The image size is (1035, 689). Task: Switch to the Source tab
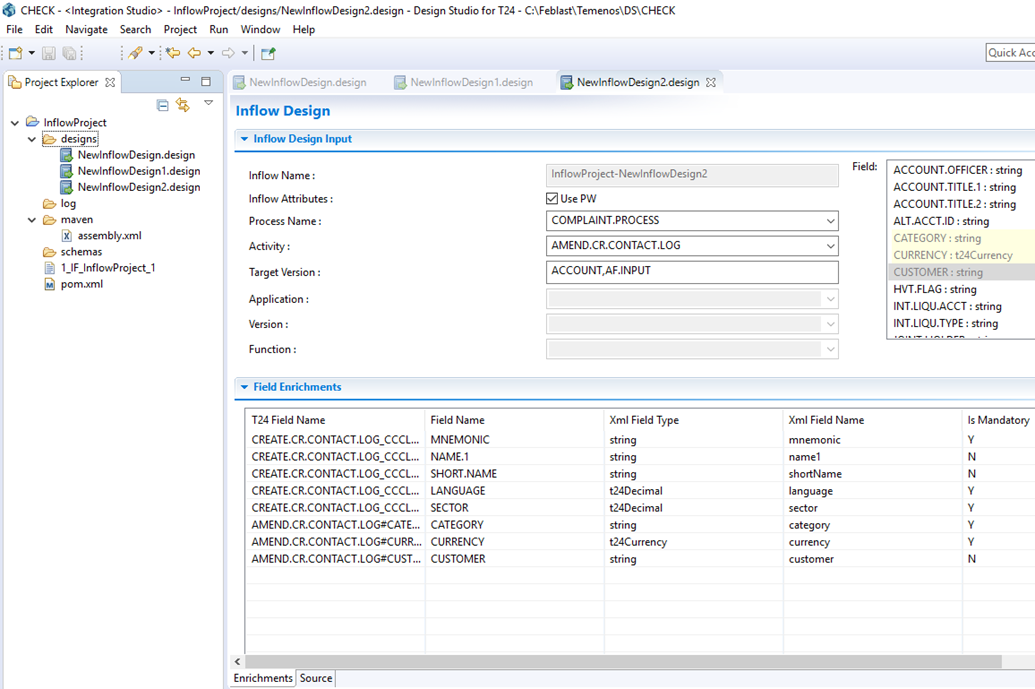[316, 678]
